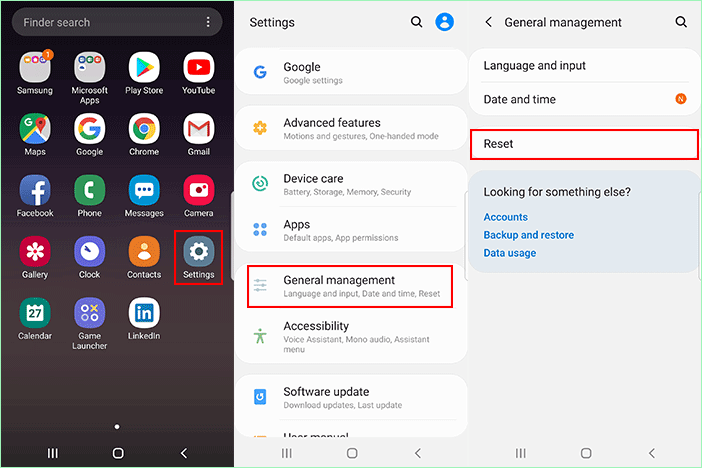702x468 pixels.
Task: Open Device care settings
Action: pos(351,184)
